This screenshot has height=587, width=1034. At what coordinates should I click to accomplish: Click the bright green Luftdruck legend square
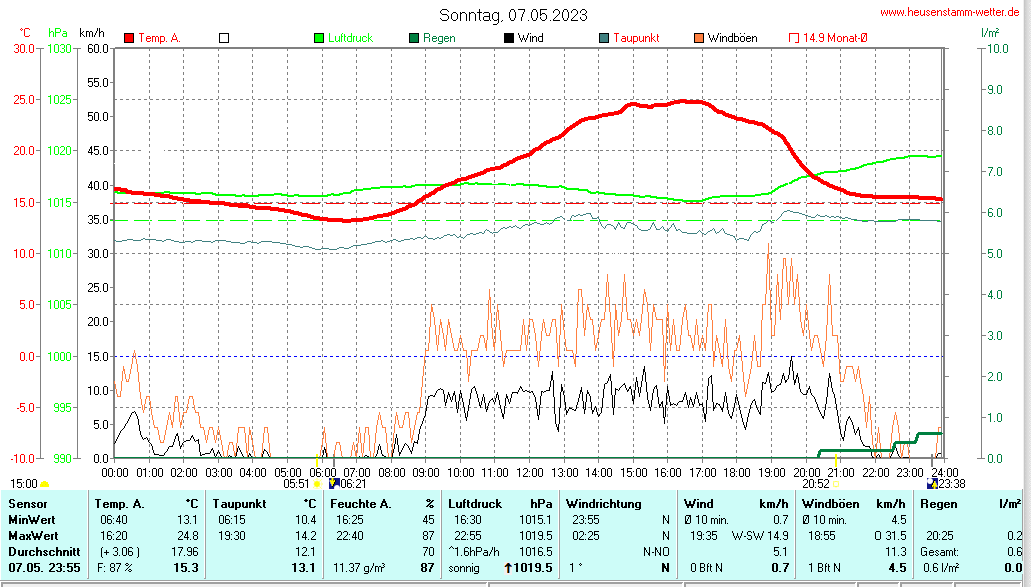(319, 38)
